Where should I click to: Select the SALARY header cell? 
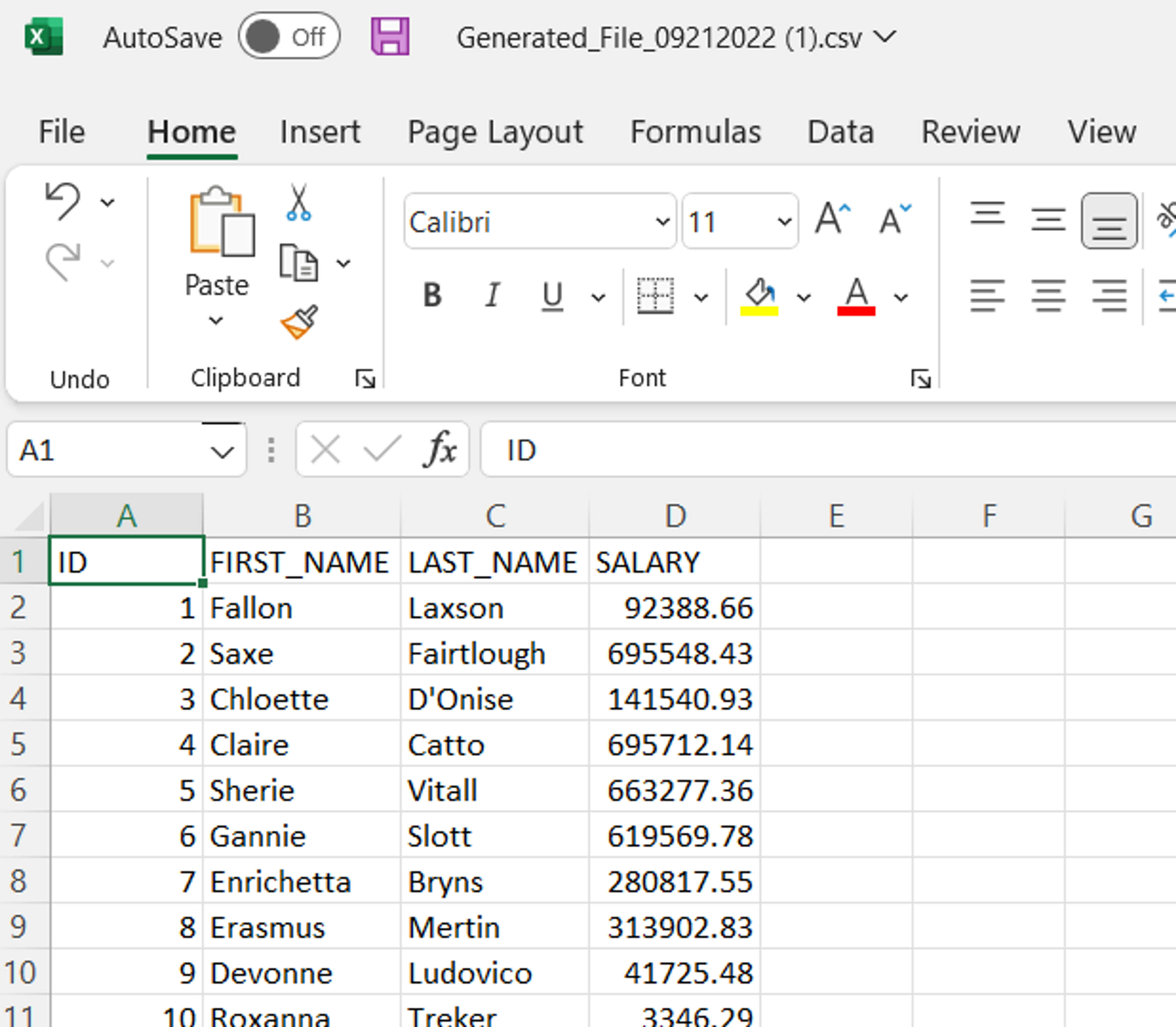pos(675,562)
